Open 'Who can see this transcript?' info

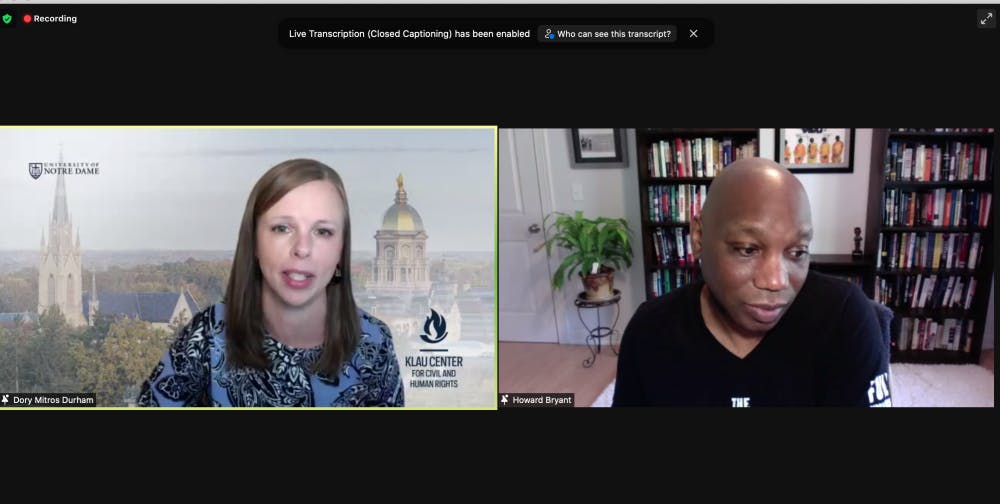tap(609, 33)
